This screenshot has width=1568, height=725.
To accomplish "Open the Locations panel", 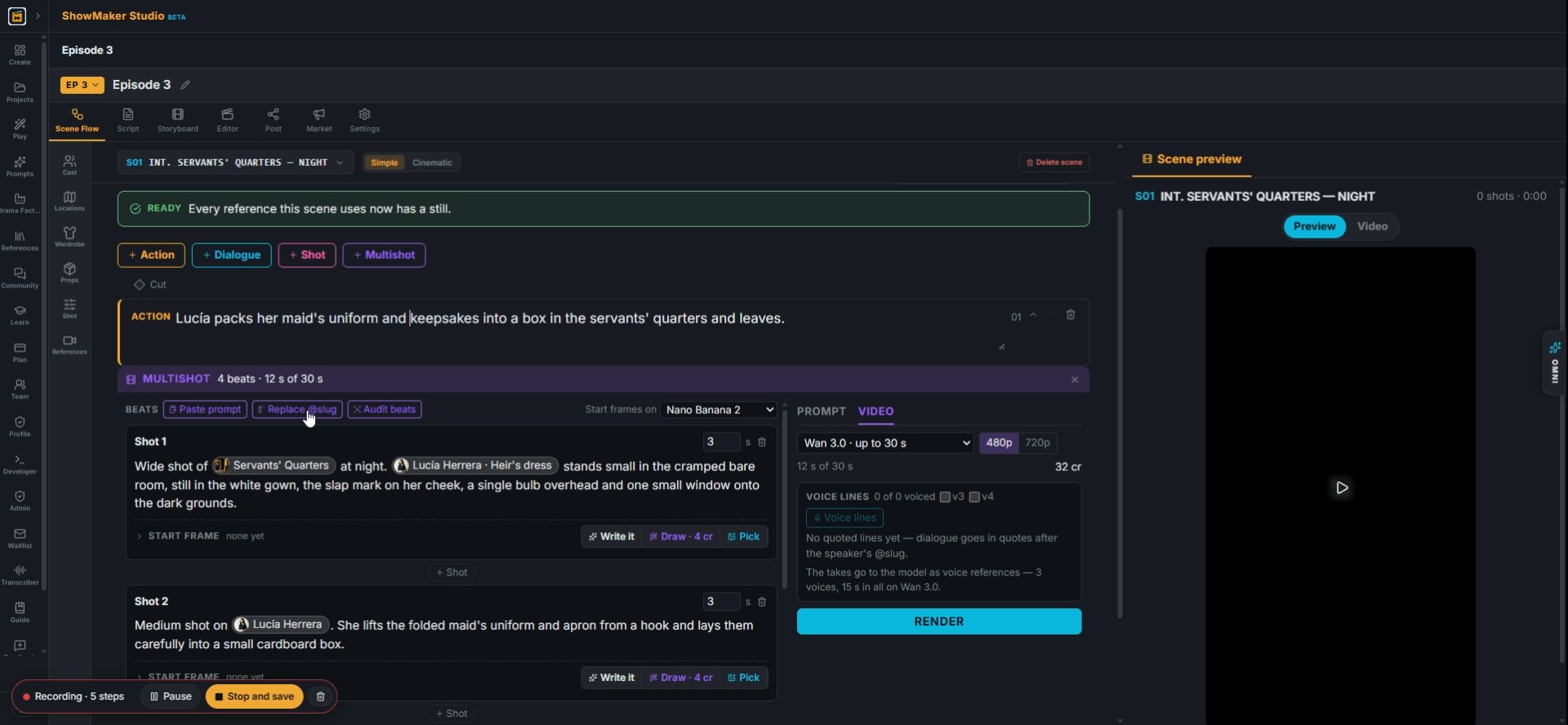I will (69, 201).
